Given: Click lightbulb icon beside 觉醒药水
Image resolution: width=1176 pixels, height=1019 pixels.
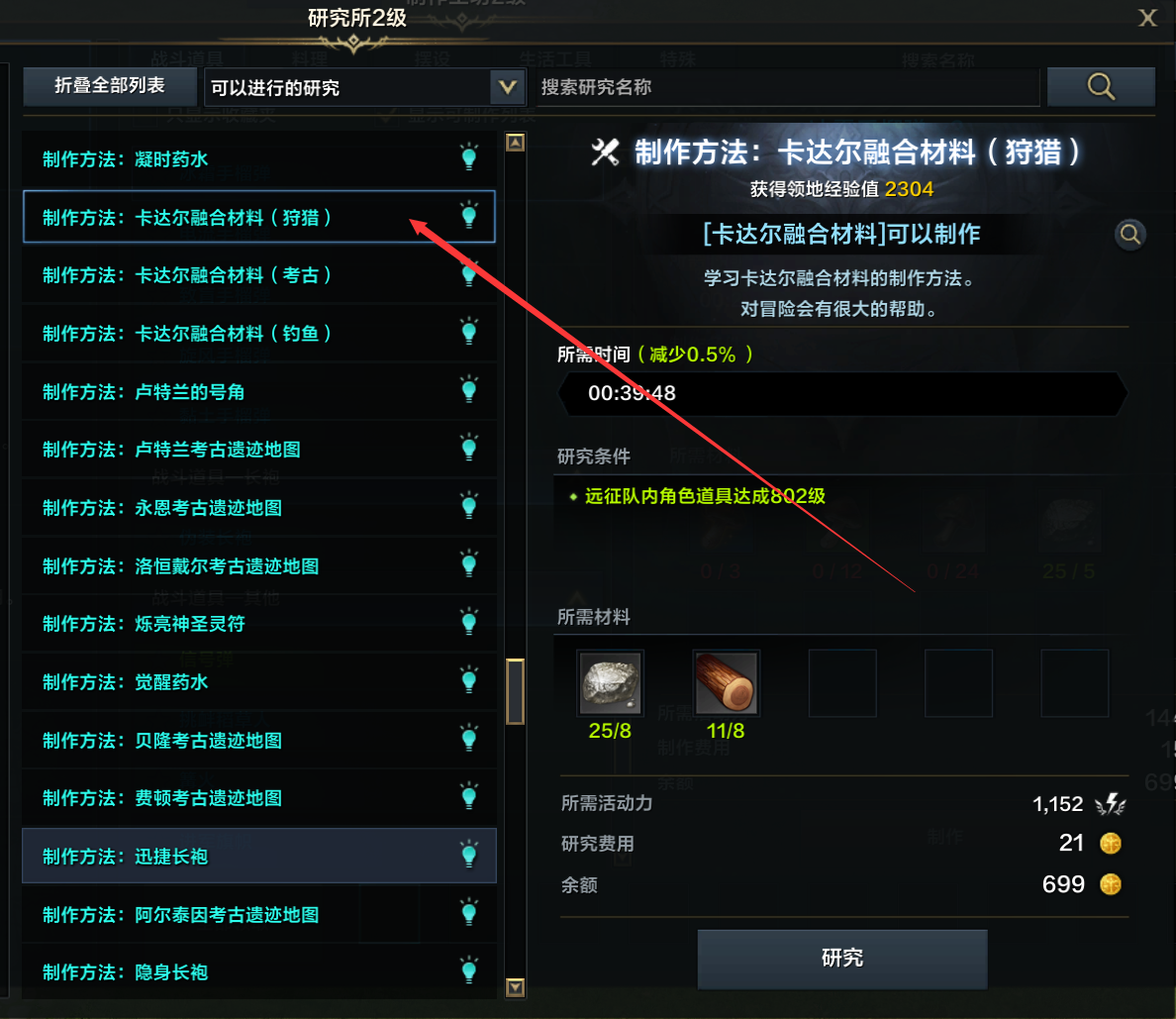Looking at the screenshot, I should (x=469, y=680).
